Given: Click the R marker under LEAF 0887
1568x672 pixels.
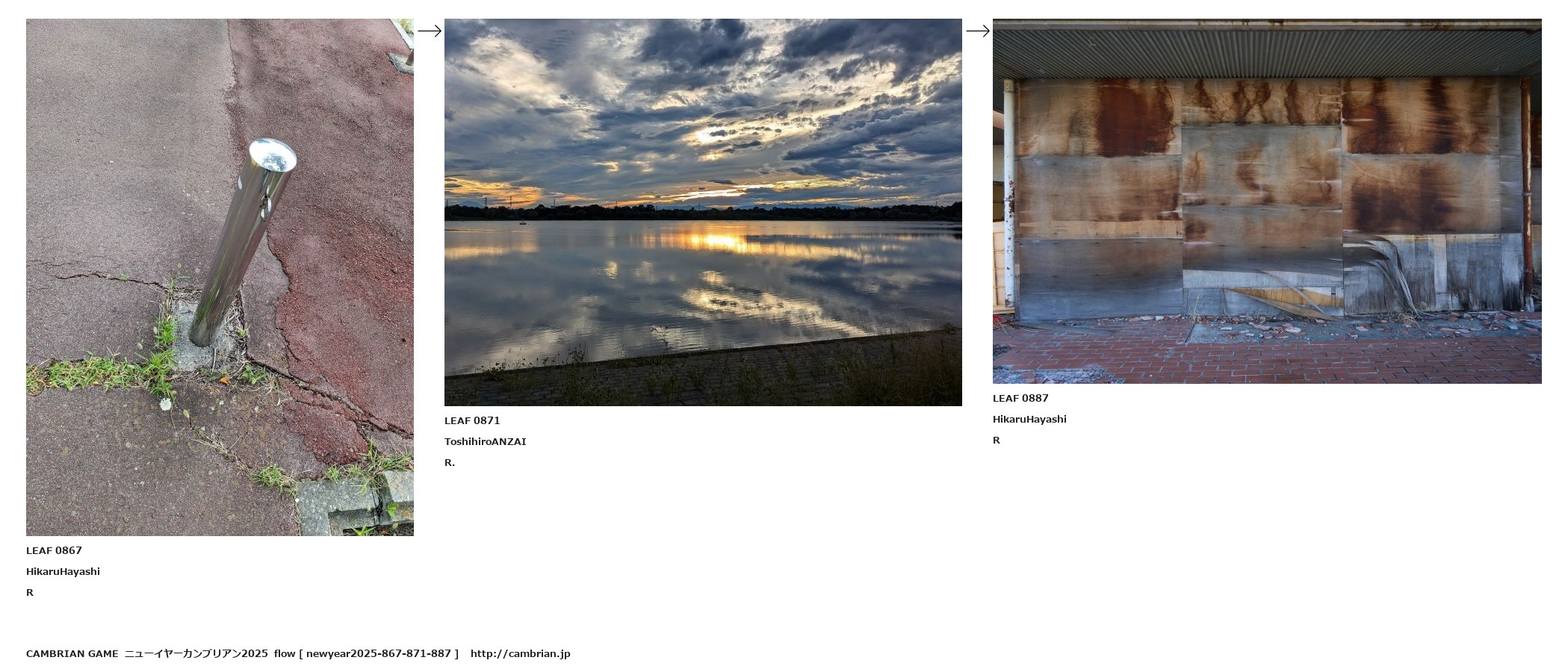Looking at the screenshot, I should 997,440.
